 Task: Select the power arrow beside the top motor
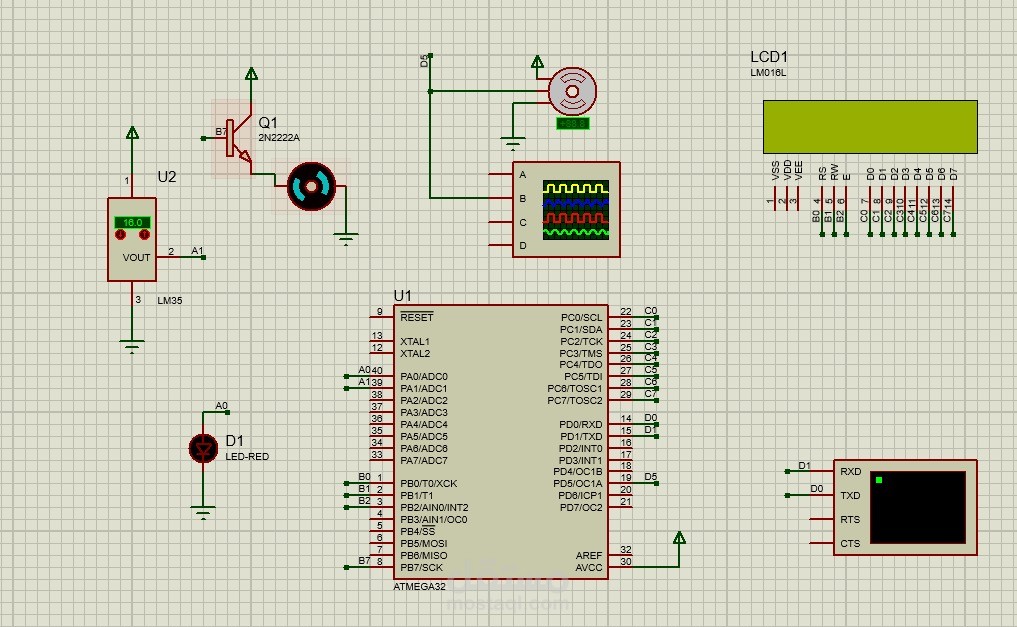[537, 62]
